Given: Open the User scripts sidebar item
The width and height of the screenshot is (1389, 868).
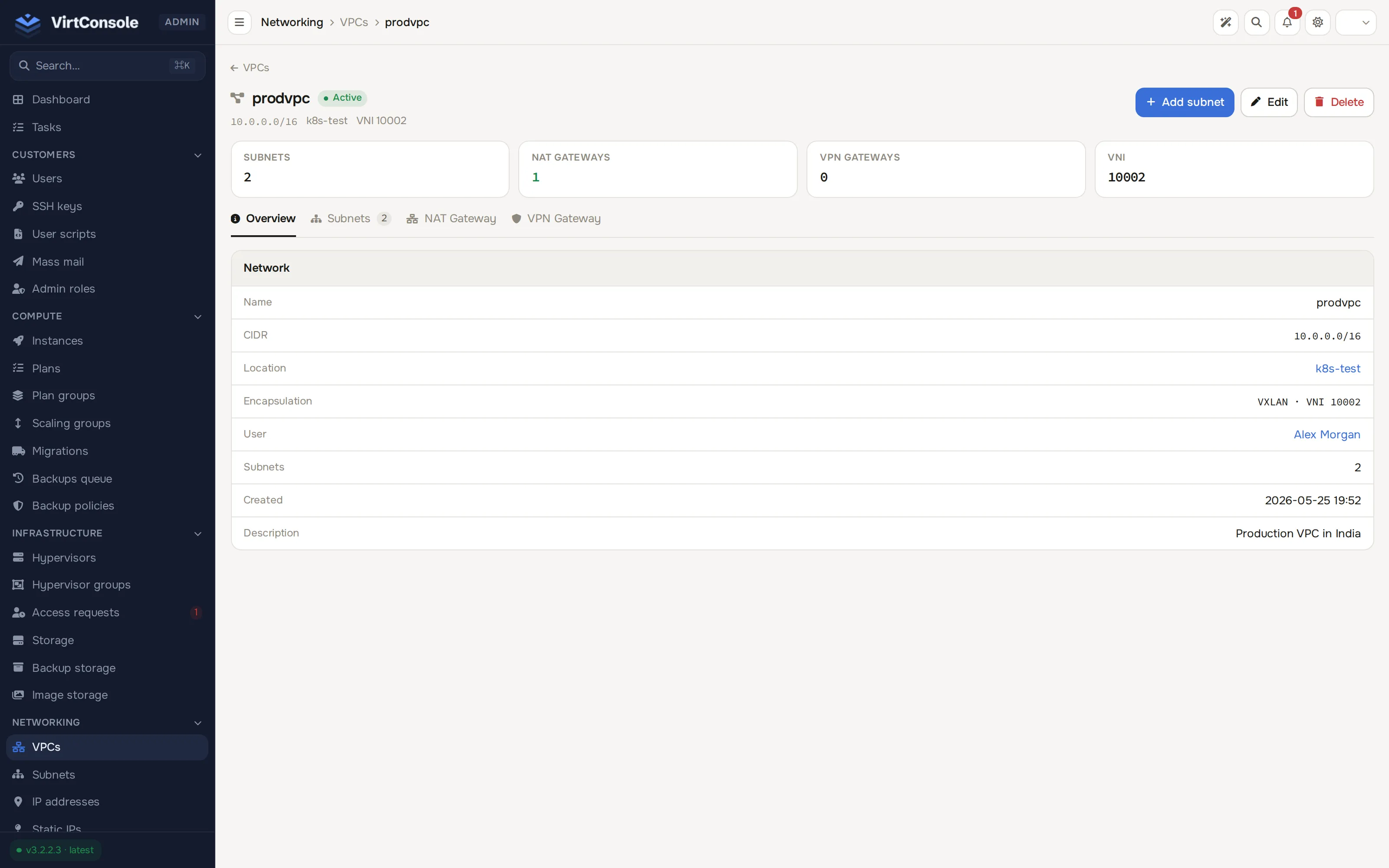Looking at the screenshot, I should (x=107, y=233).
